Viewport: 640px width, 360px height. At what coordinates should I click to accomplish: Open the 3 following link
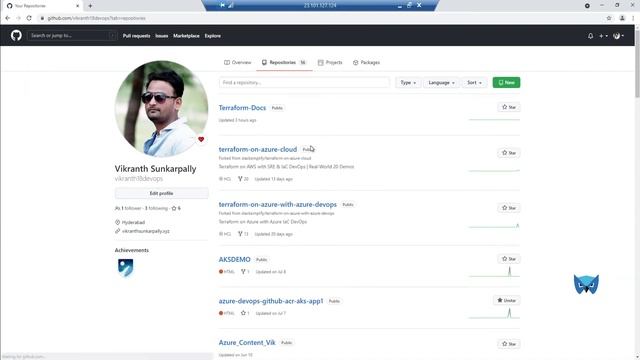pos(156,208)
